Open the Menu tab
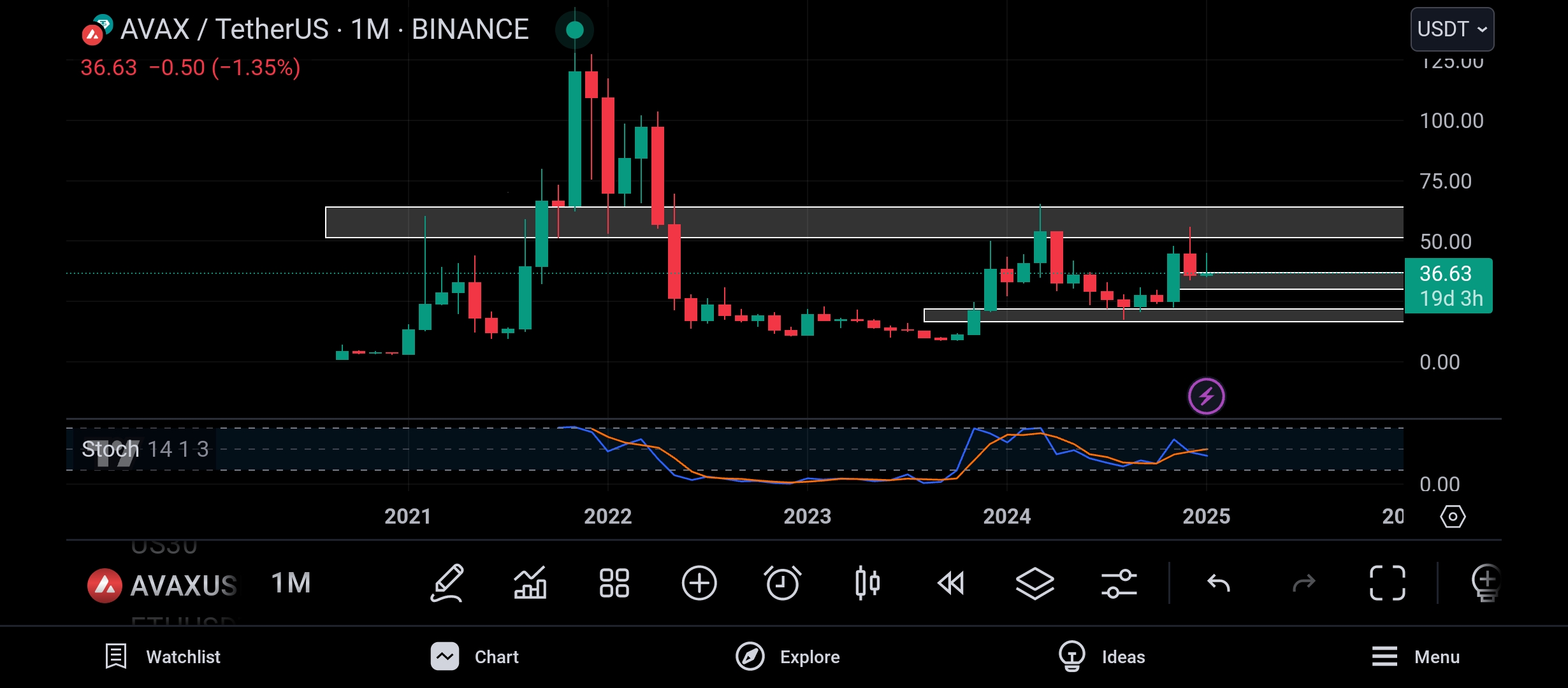The height and width of the screenshot is (688, 1568). (x=1416, y=657)
